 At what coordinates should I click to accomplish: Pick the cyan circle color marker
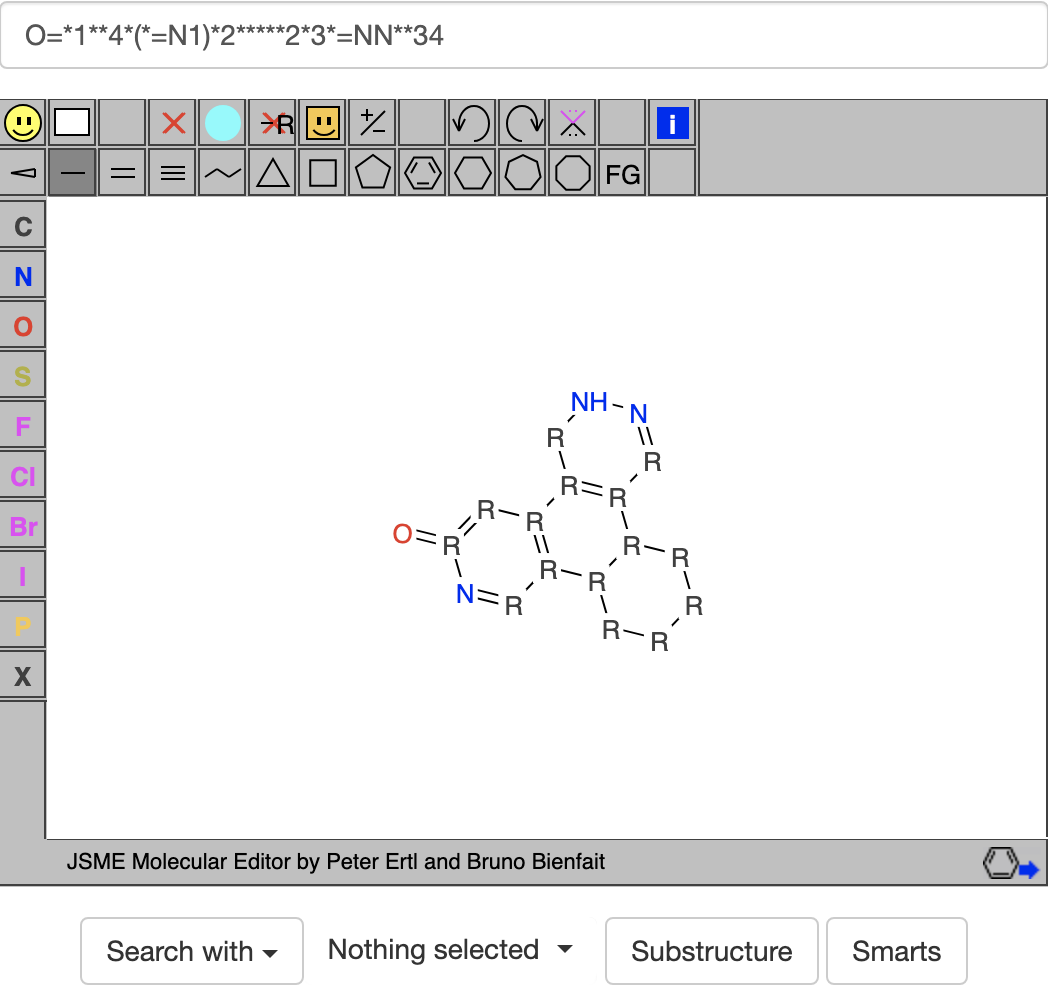pyautogui.click(x=223, y=123)
